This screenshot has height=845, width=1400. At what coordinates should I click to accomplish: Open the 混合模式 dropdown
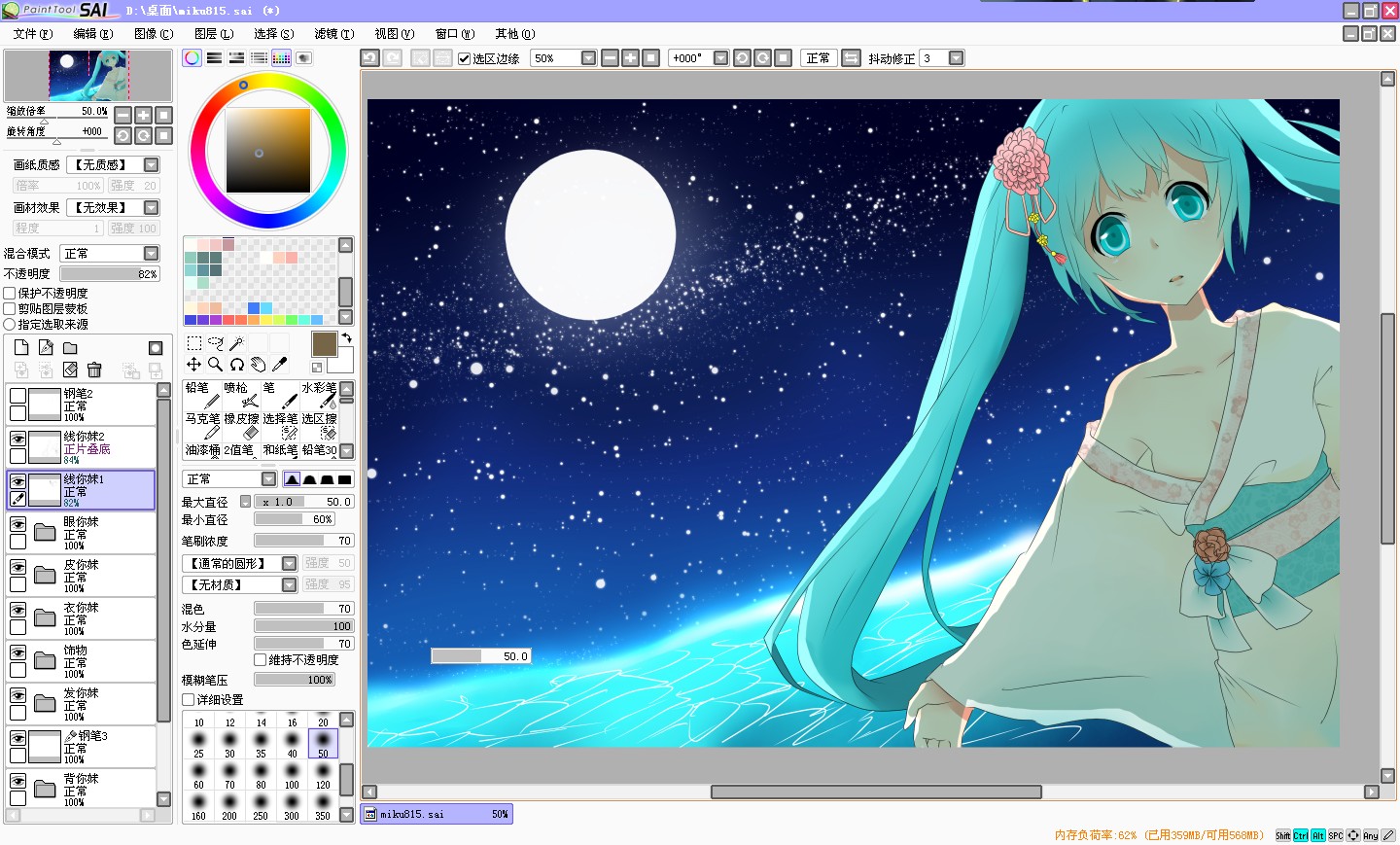click(110, 253)
